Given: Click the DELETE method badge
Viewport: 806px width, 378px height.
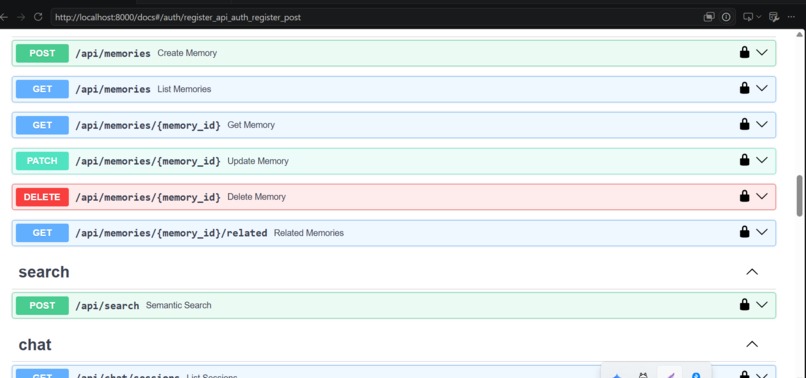Looking at the screenshot, I should [x=42, y=197].
